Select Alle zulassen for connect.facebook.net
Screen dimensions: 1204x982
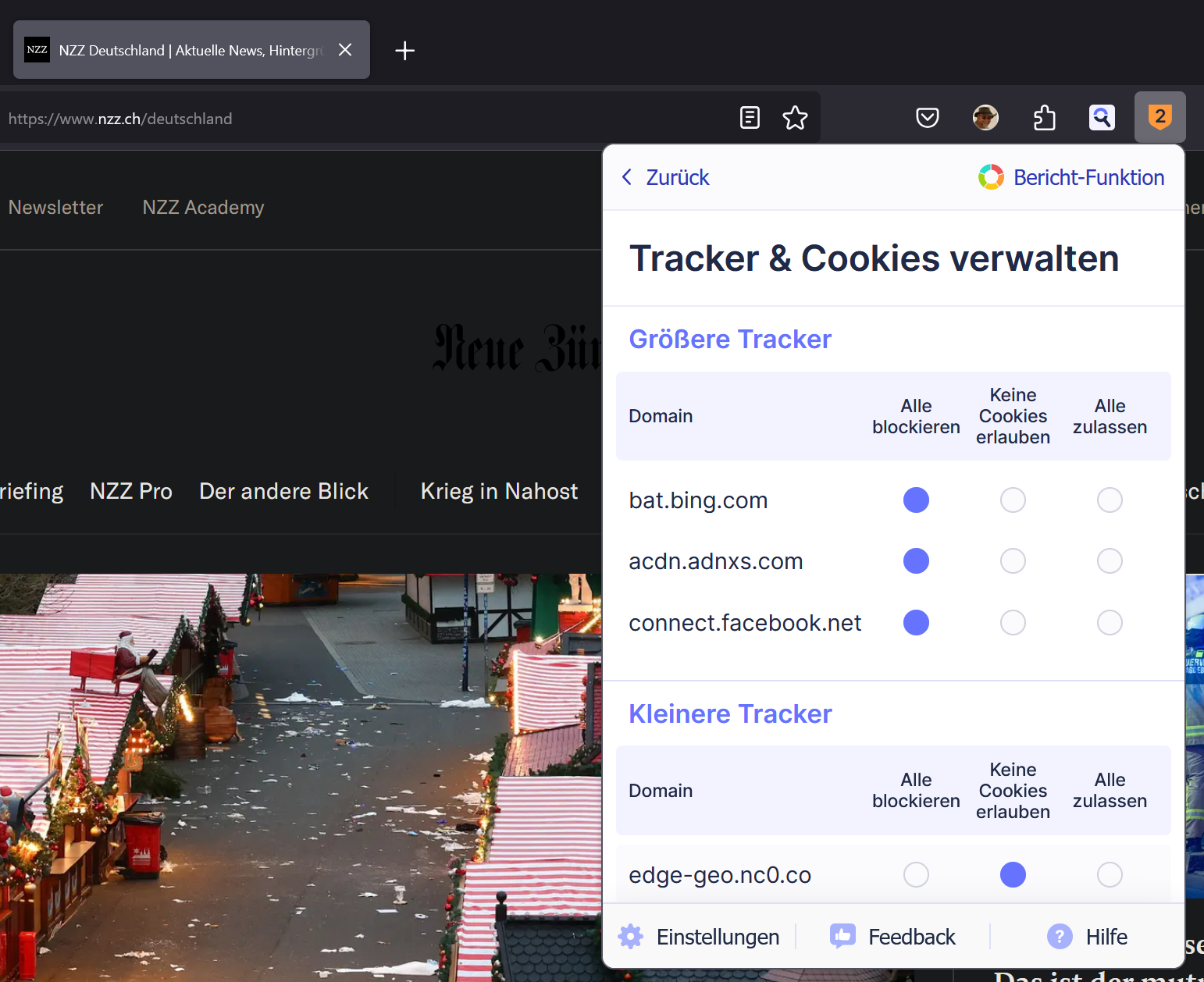point(1110,622)
